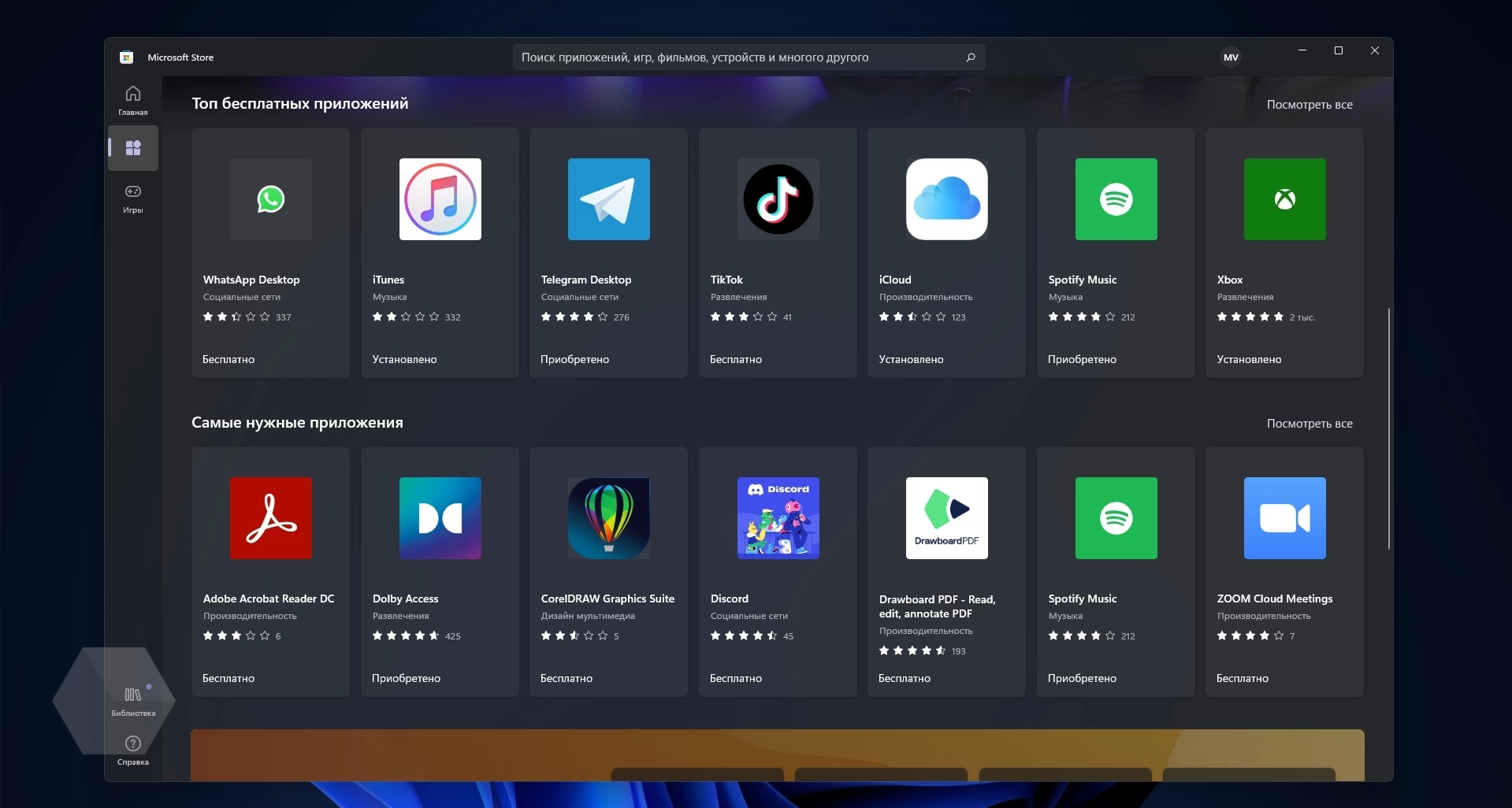Click the WhatsApp Desktop title text

pyautogui.click(x=251, y=280)
